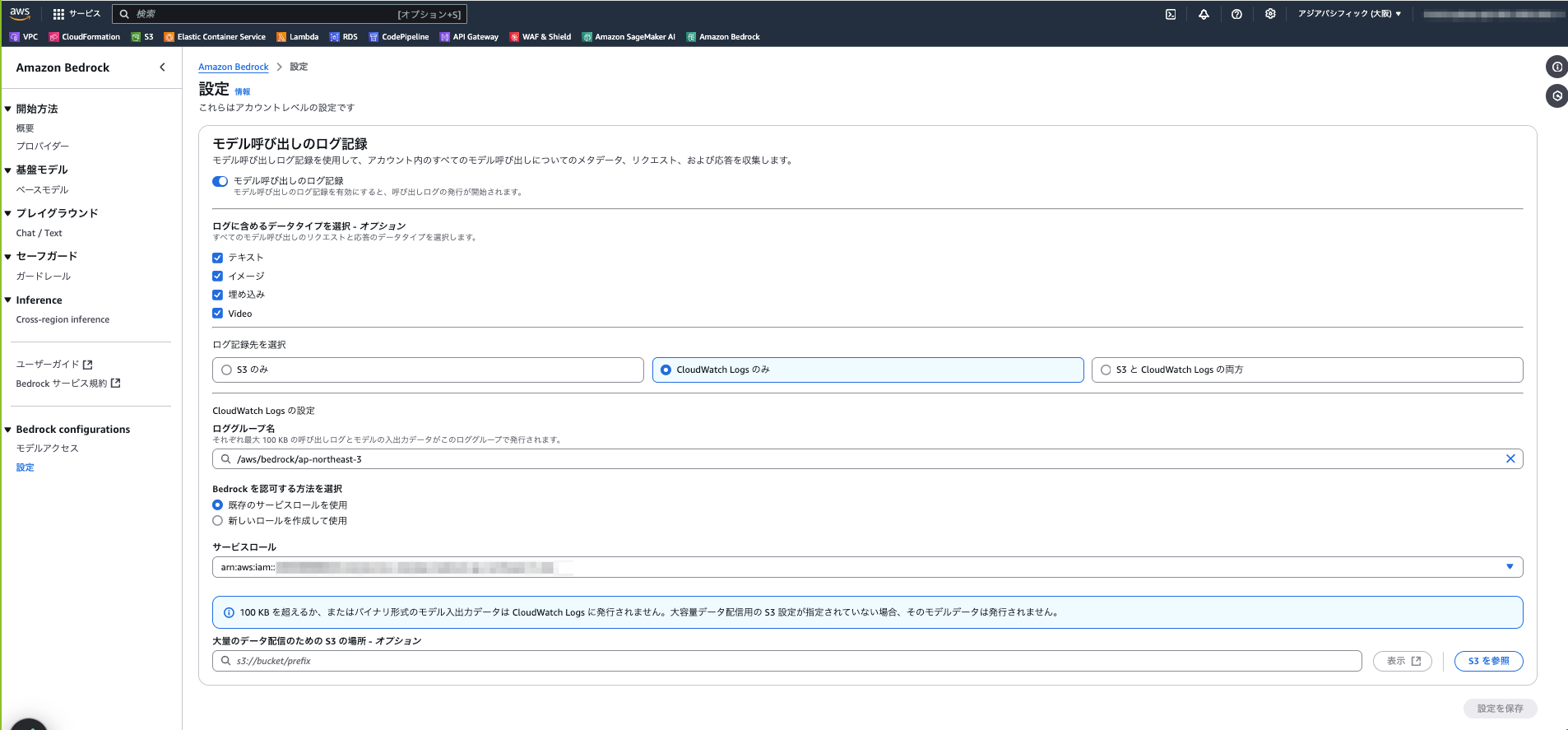The width and height of the screenshot is (1568, 730).
Task: Open API Gateway bookmark shortcut
Action: (x=469, y=37)
